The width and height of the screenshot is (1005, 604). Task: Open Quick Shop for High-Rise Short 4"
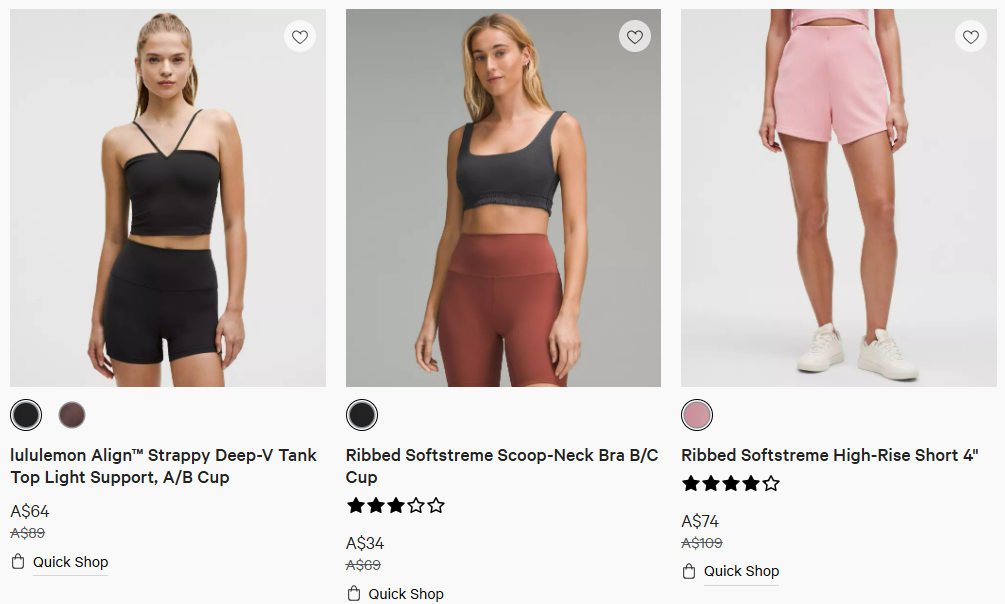point(741,571)
